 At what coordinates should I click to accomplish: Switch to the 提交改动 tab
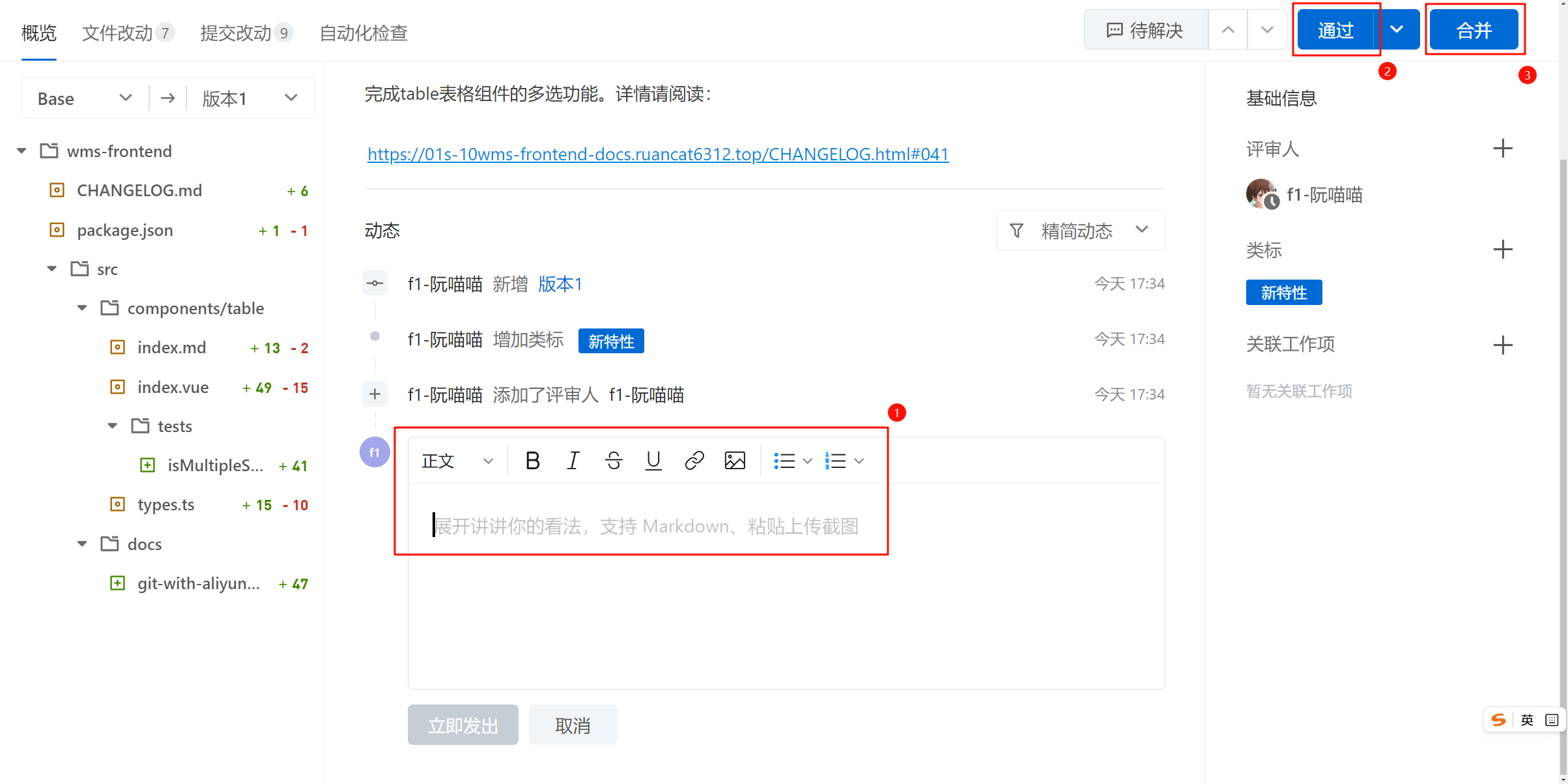point(246,33)
